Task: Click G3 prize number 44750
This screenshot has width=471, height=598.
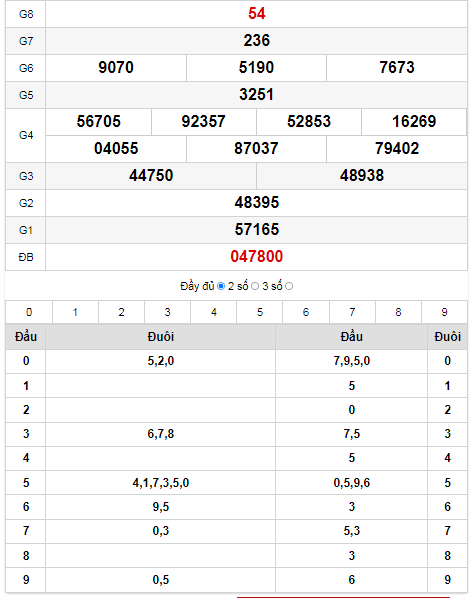Action: [151, 175]
